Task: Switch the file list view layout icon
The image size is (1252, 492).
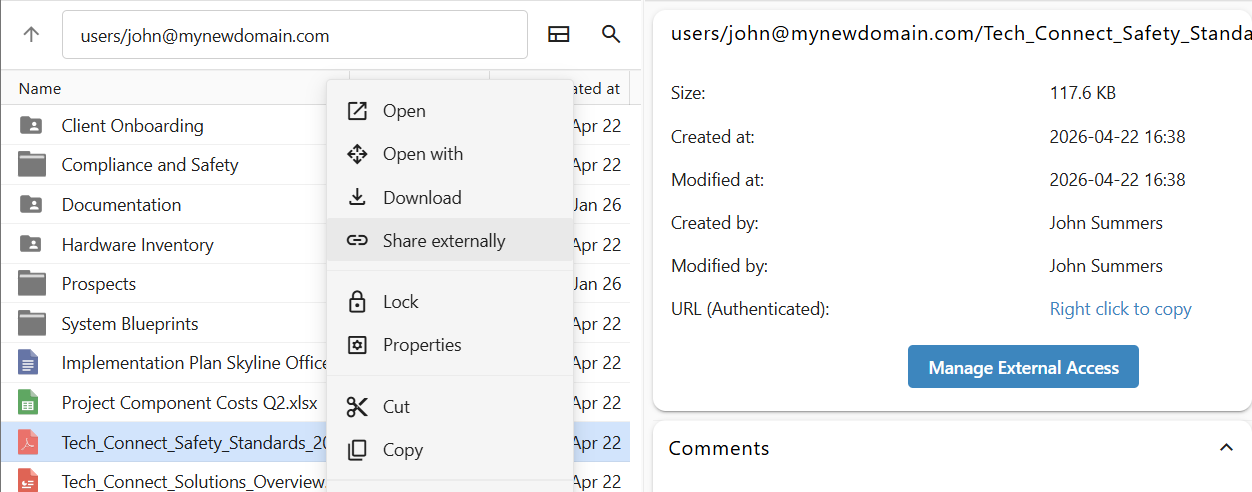Action: point(559,35)
